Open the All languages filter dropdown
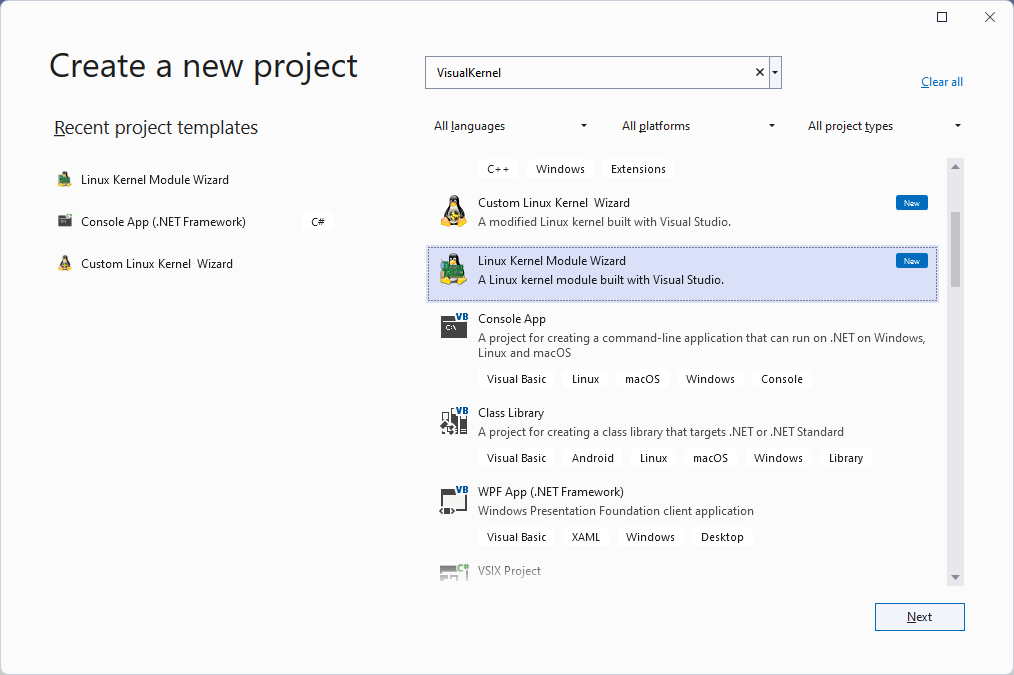Viewport: 1014px width, 675px height. click(x=510, y=126)
